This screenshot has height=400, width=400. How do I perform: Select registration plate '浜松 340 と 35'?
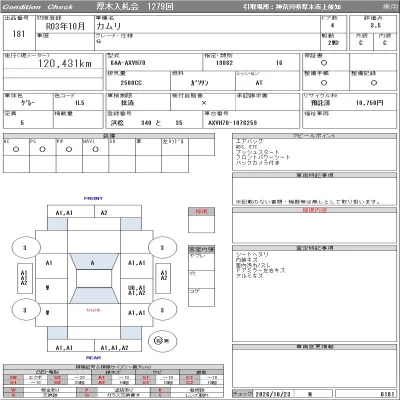(x=147, y=123)
